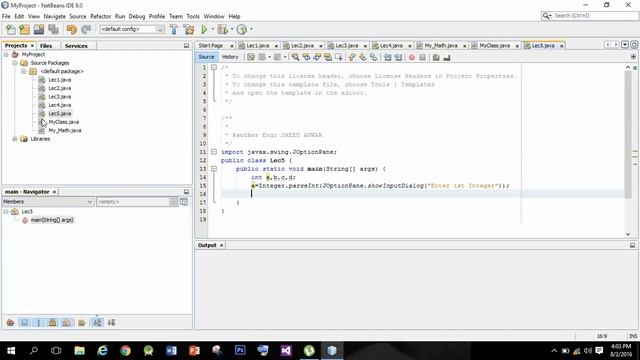The image size is (640, 360).
Task: Open the Refactor menu
Action: click(x=100, y=16)
